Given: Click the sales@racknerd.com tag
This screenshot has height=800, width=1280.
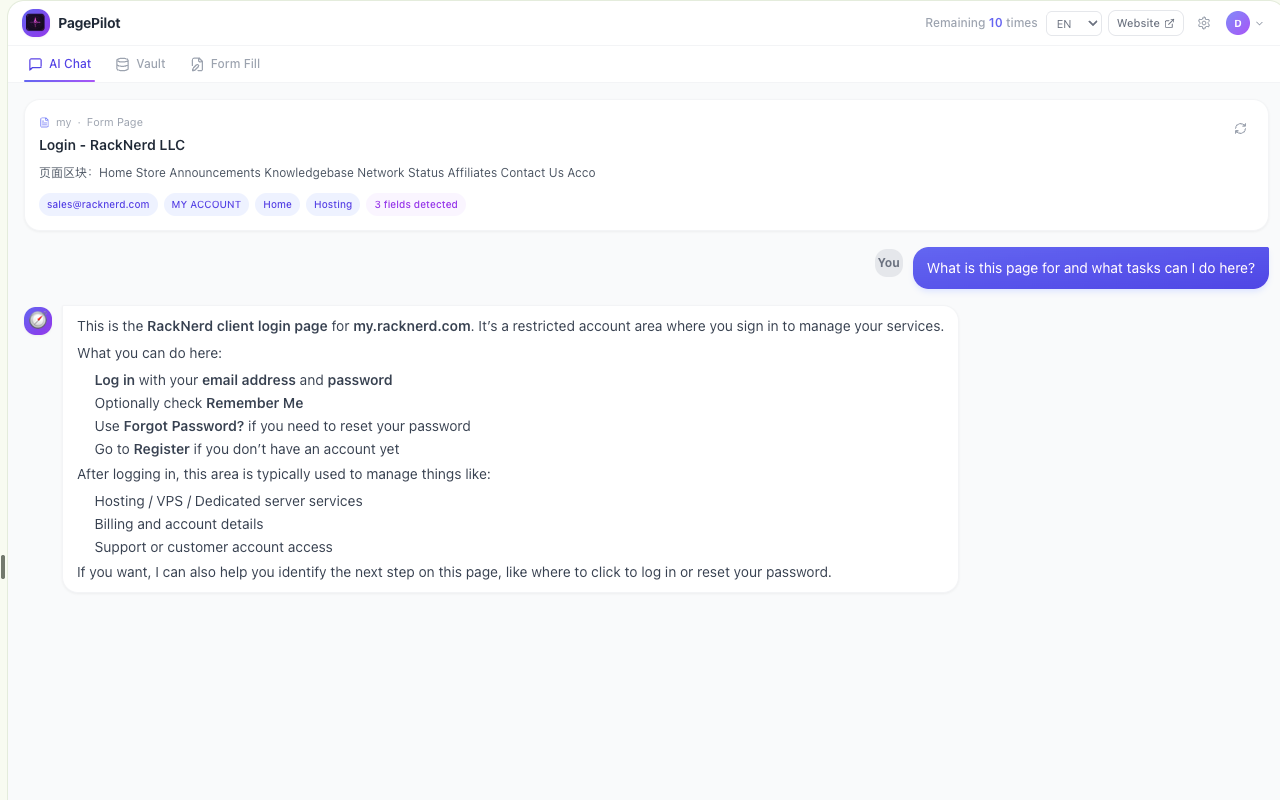Looking at the screenshot, I should point(98,204).
